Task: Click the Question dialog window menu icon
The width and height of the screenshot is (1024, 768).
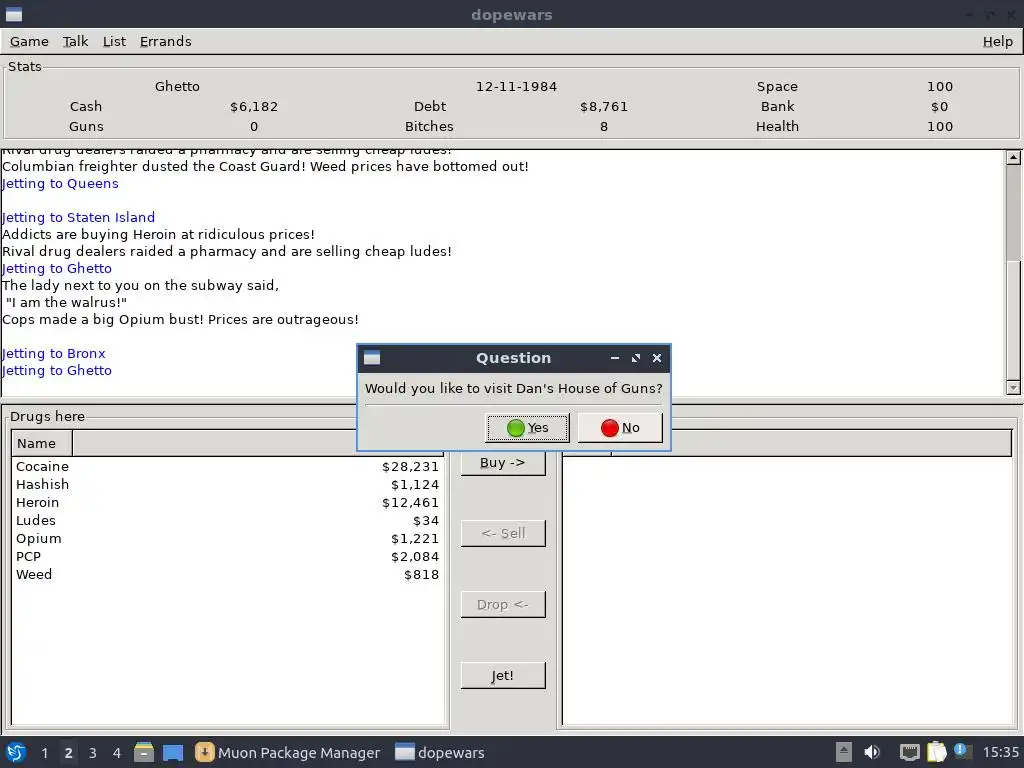Action: point(372,358)
